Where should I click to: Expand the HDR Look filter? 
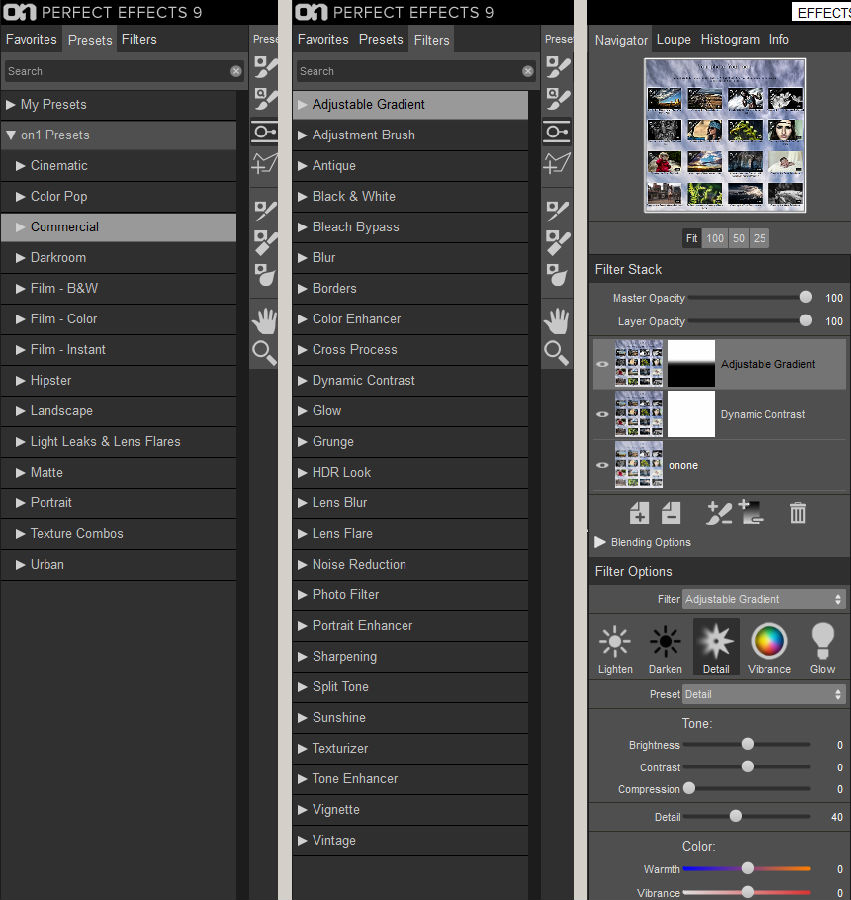[x=302, y=473]
